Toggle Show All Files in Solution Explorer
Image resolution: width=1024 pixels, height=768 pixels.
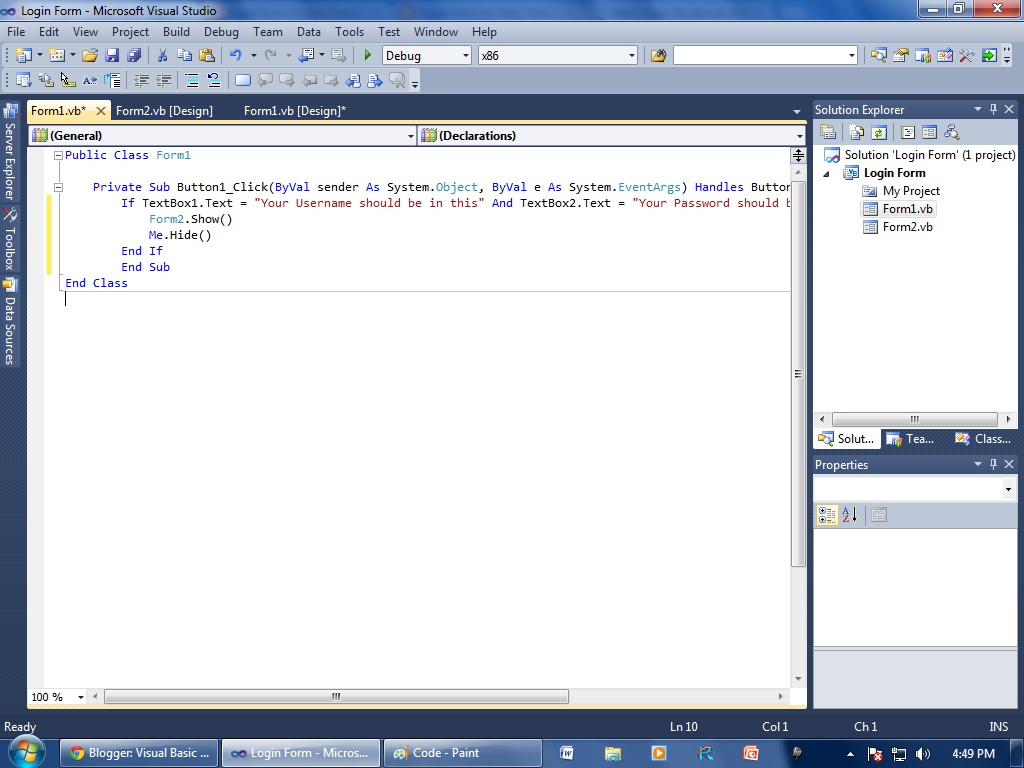point(856,131)
